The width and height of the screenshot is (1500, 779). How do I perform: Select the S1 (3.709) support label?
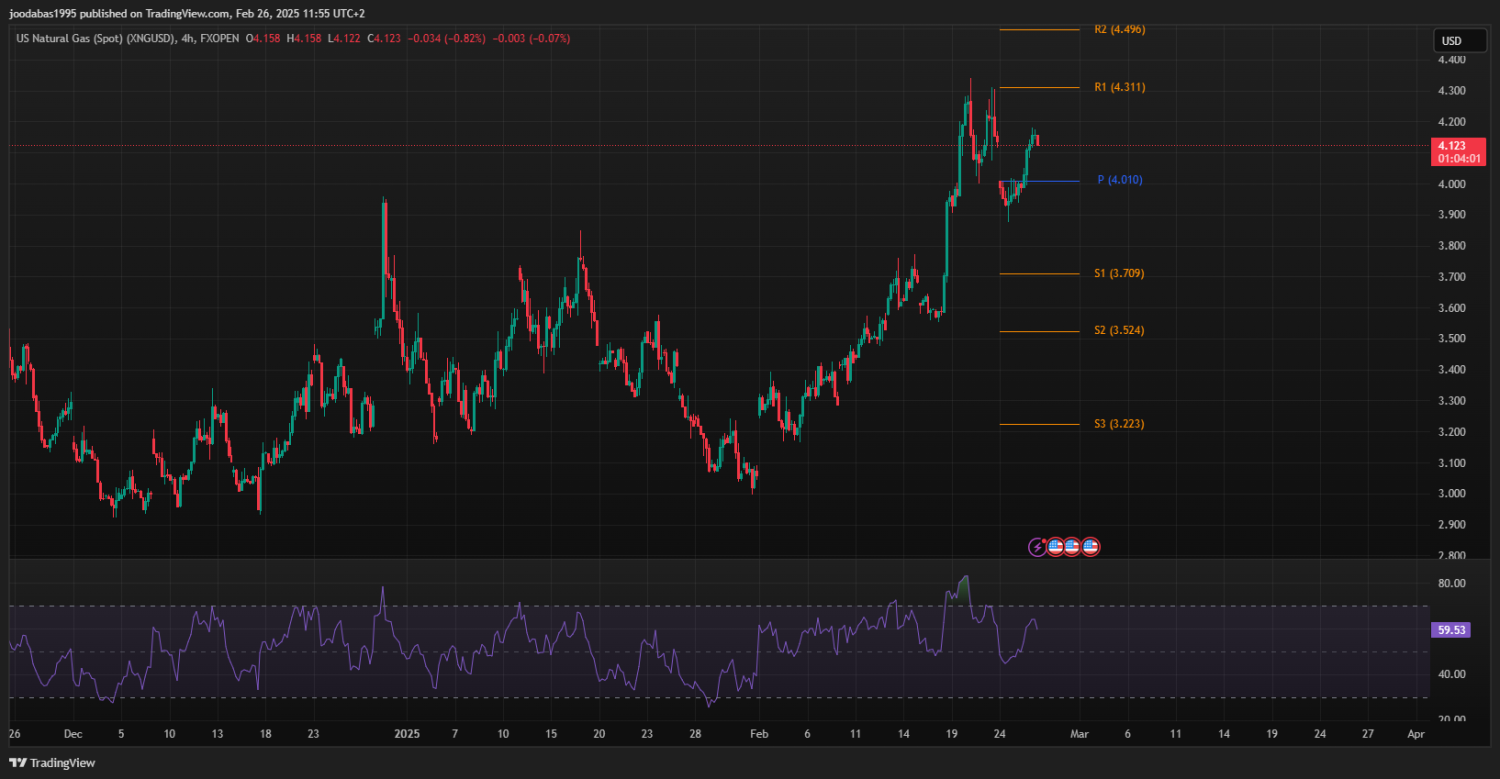(x=1118, y=274)
